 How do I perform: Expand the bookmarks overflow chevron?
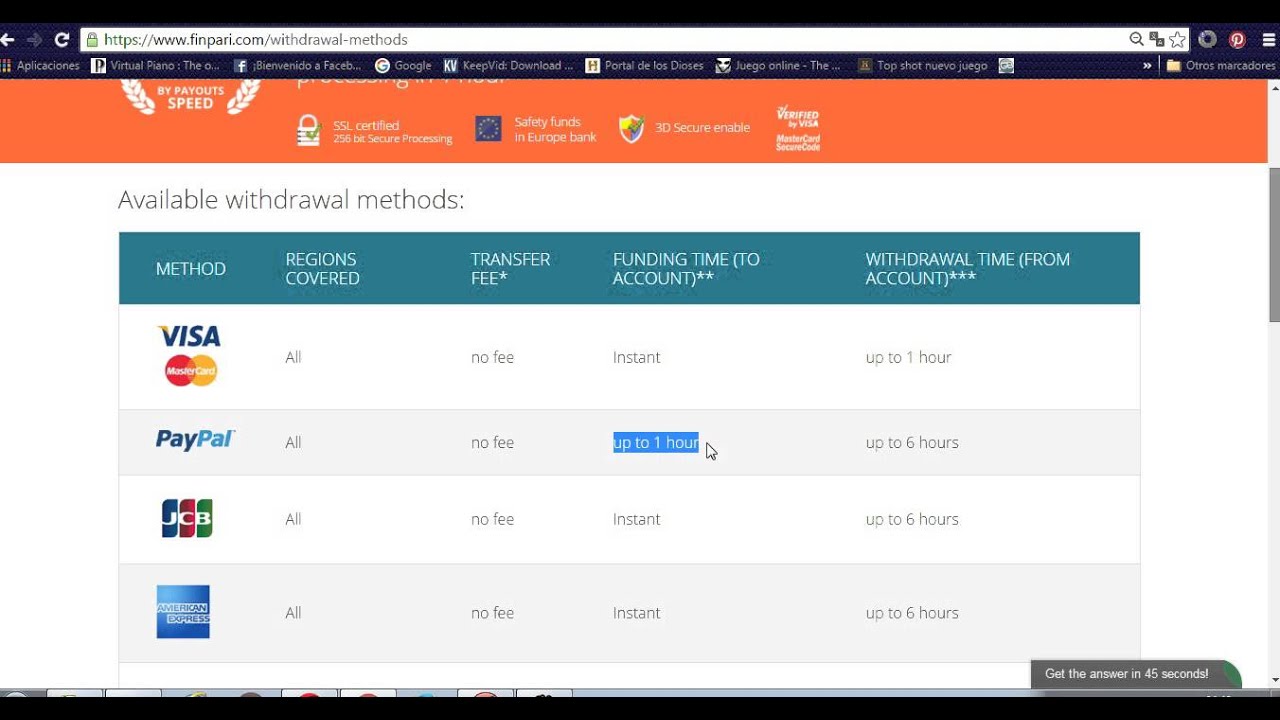tap(1147, 66)
